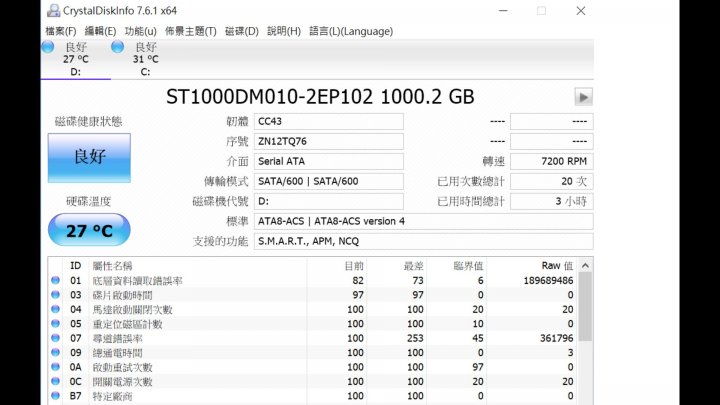Click the status dot for attribute 09
This screenshot has height=405, width=720.
56,352
